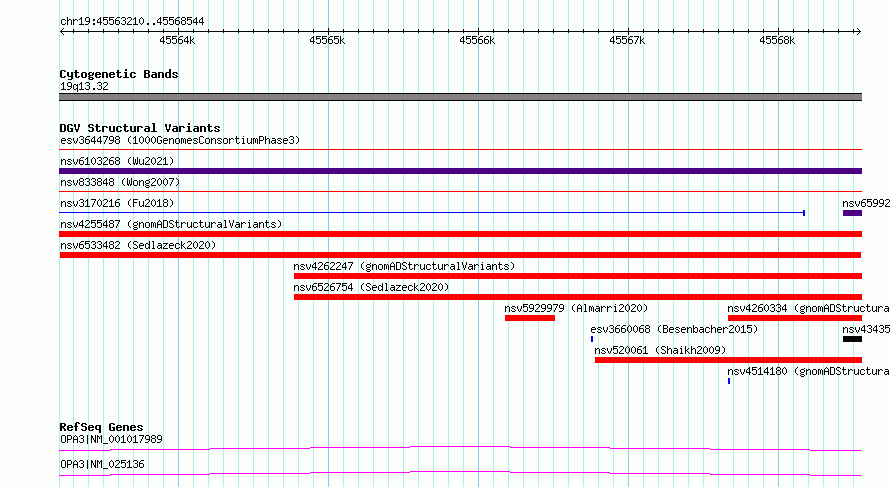Open gene OPA3|NM_025136 label

pos(102,464)
